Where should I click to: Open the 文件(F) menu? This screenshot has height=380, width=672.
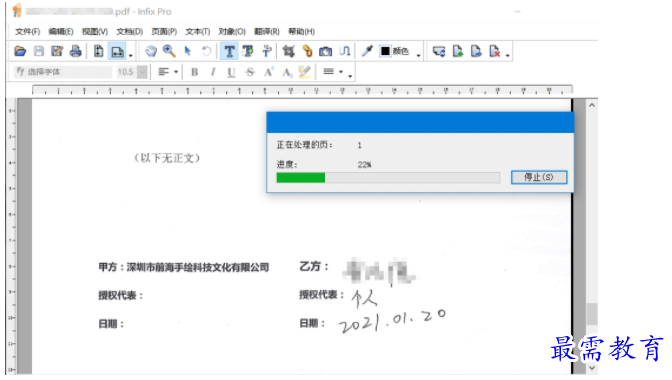tap(27, 32)
